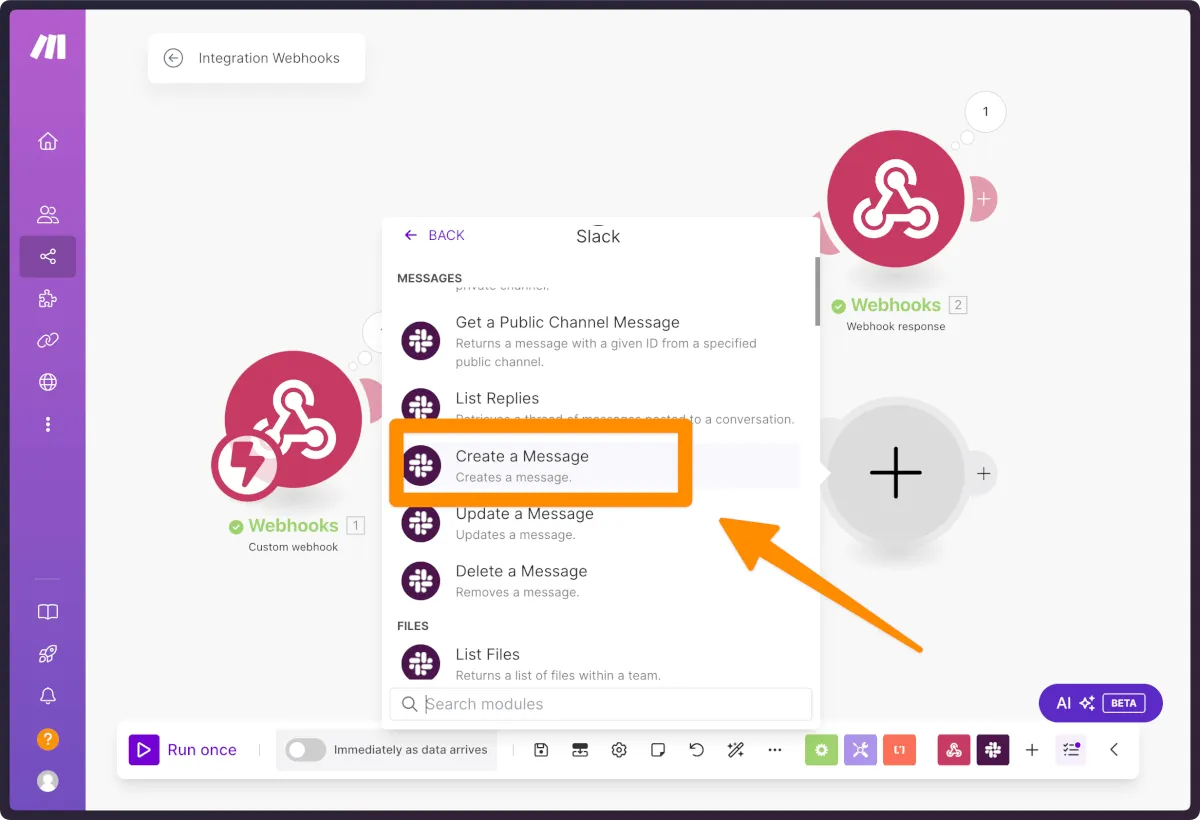Screen dimensions: 1200x820
Task: Open the Slack favorite in toolbar
Action: (993, 750)
